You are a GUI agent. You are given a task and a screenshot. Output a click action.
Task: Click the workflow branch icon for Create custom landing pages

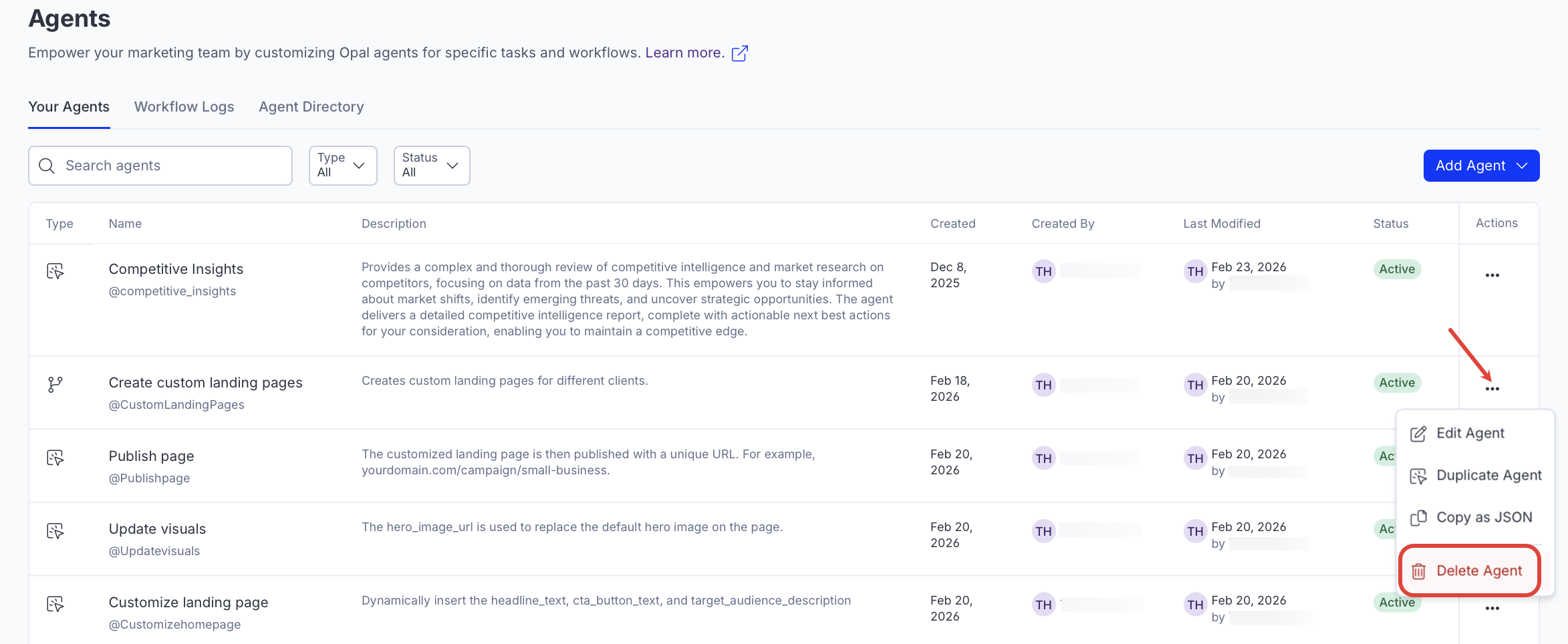(x=55, y=385)
